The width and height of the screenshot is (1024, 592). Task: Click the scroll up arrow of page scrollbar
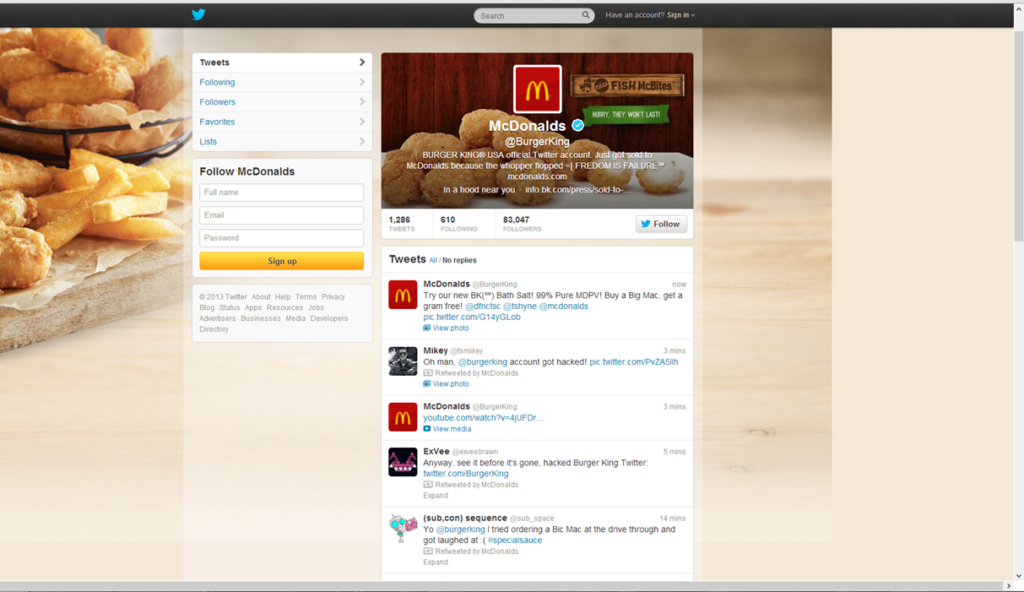[1019, 9]
